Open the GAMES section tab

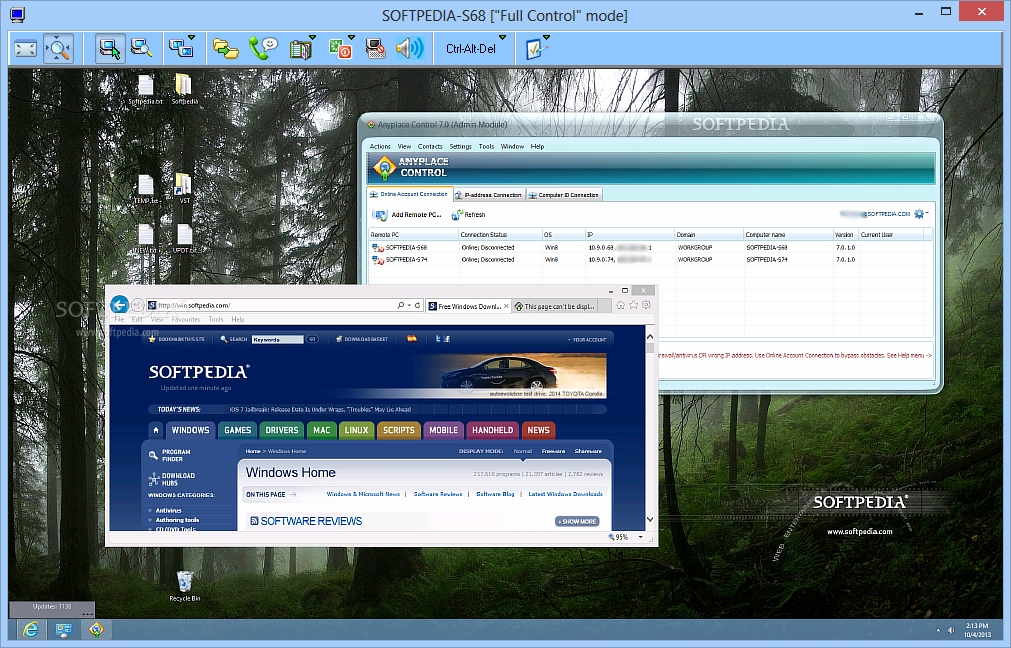click(237, 430)
